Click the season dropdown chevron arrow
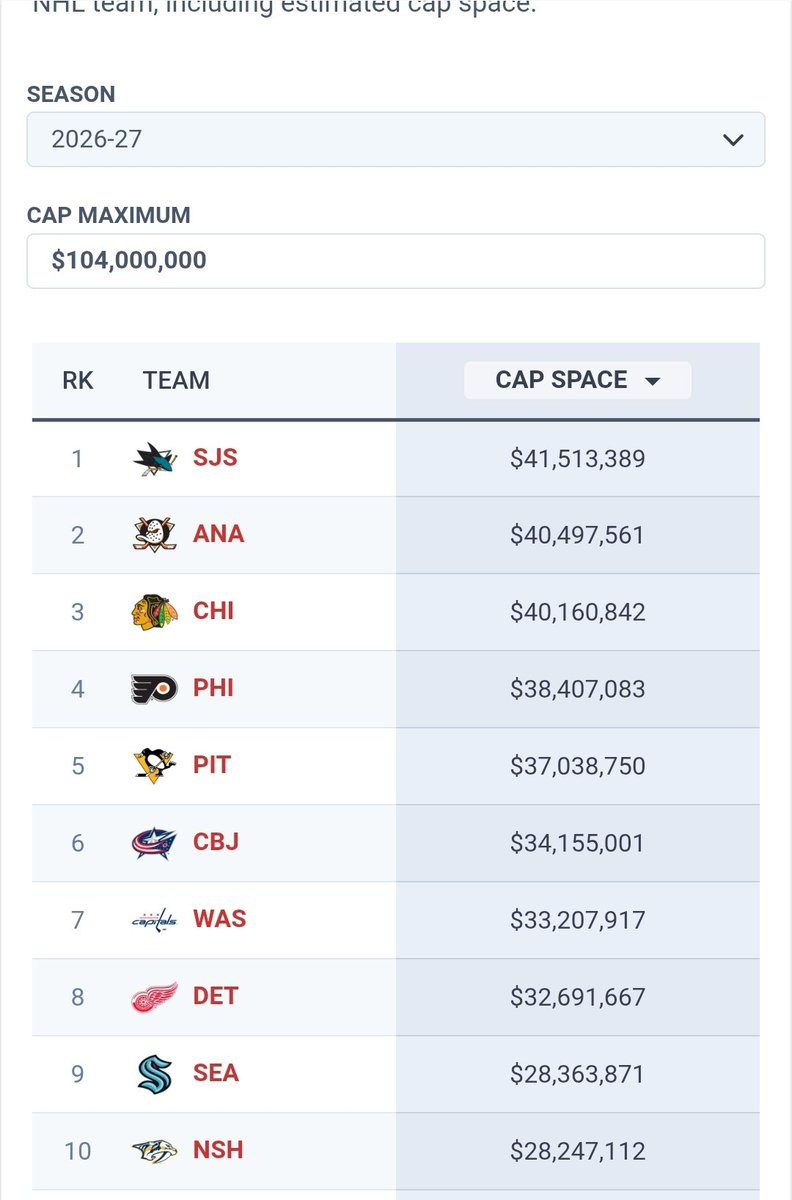The image size is (792, 1200). pyautogui.click(x=733, y=140)
